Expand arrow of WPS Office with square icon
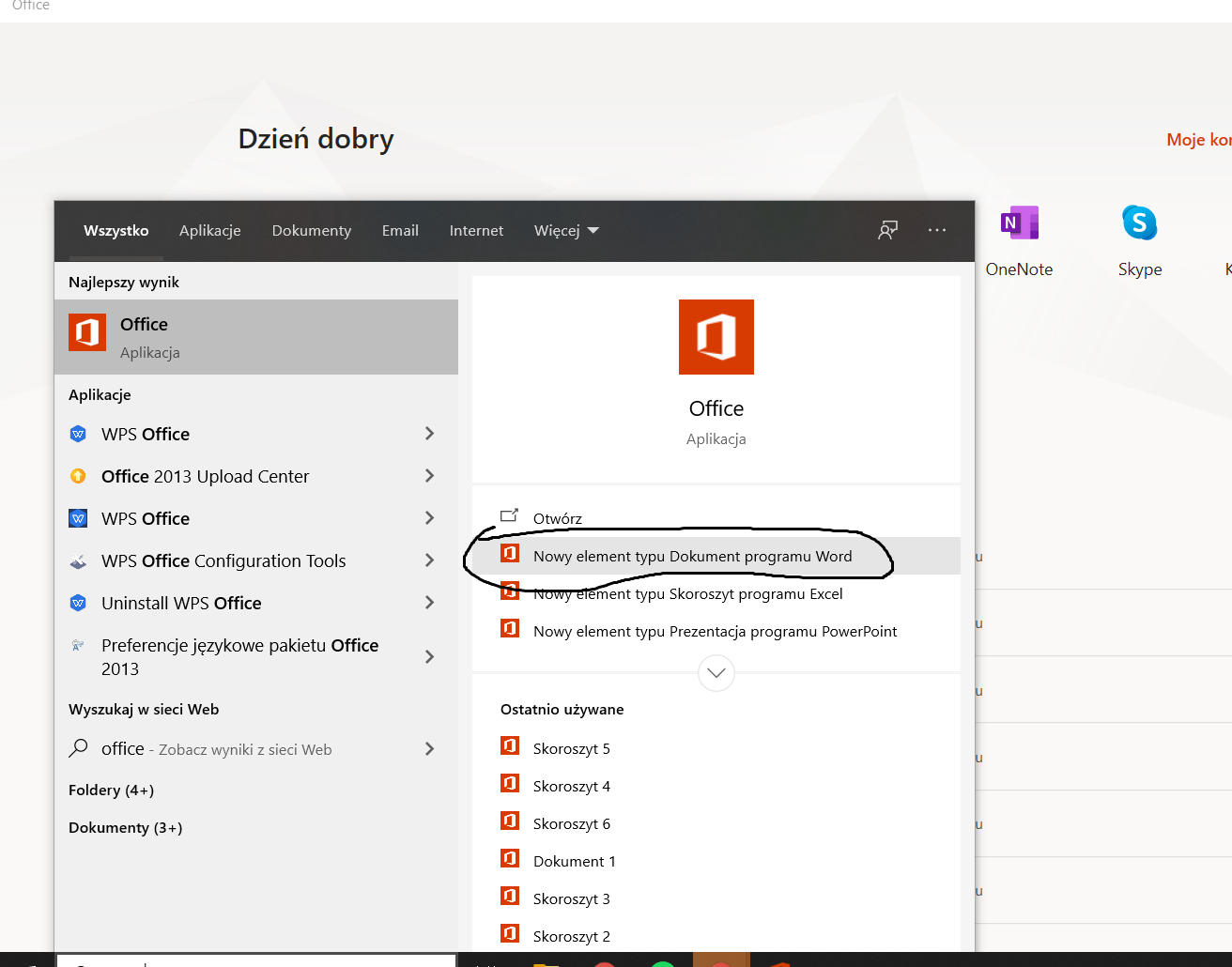 pos(429,518)
